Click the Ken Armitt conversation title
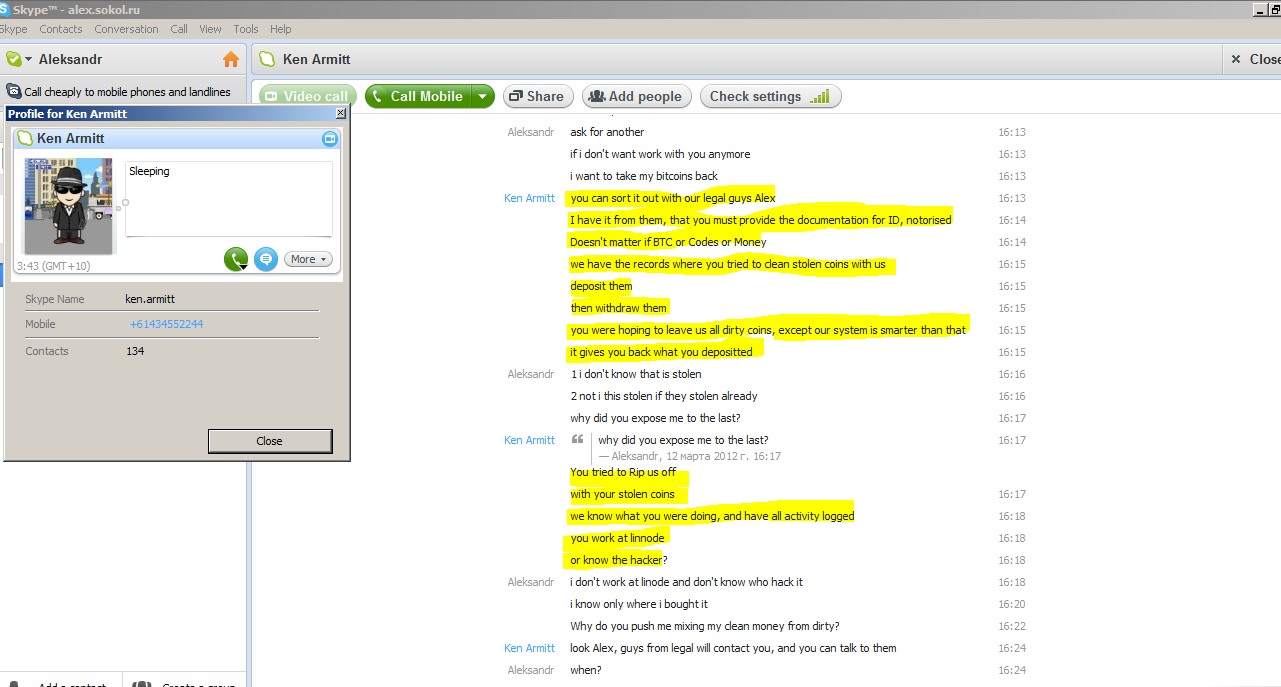The height and width of the screenshot is (687, 1281). click(x=317, y=59)
